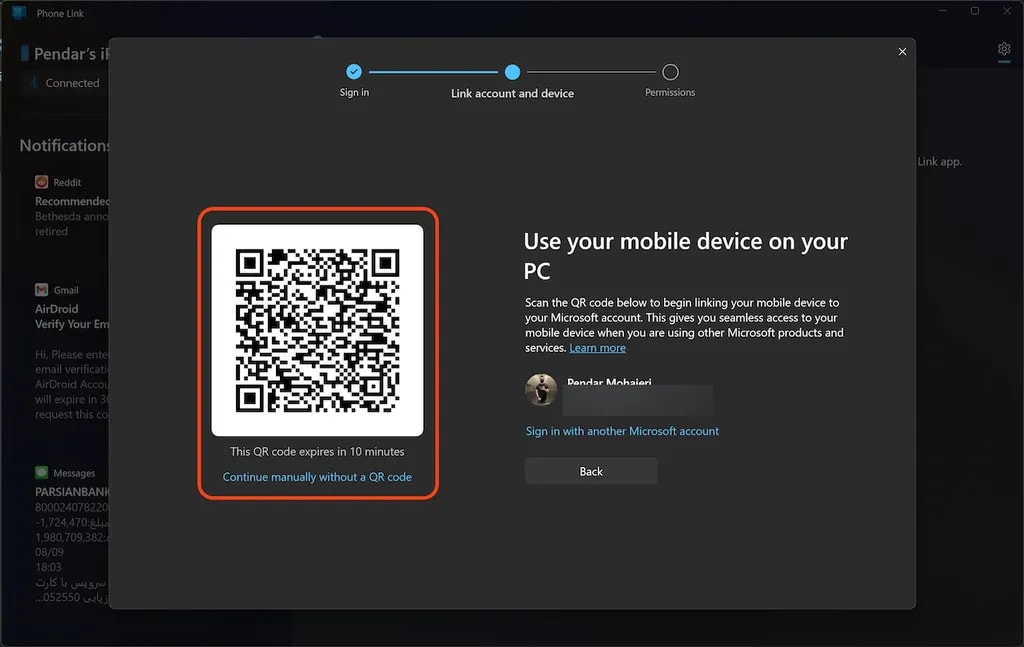Select the Permissions step circle
Viewport: 1024px width, 647px height.
(670, 72)
